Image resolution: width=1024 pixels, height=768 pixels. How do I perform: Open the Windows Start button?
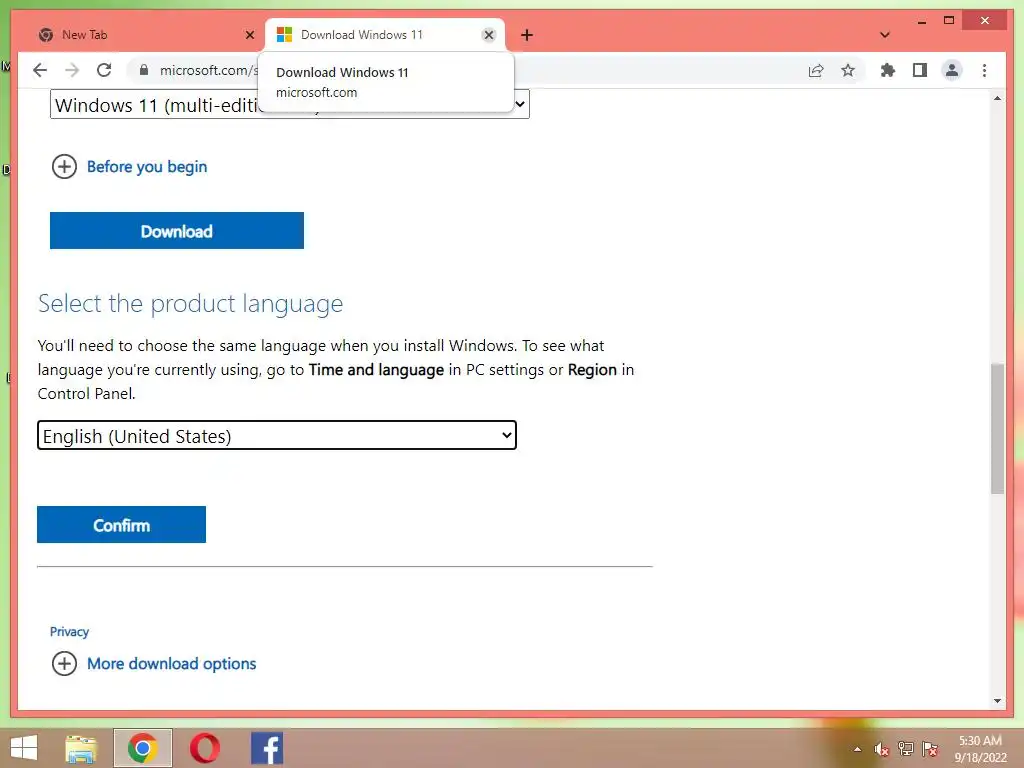(24, 748)
